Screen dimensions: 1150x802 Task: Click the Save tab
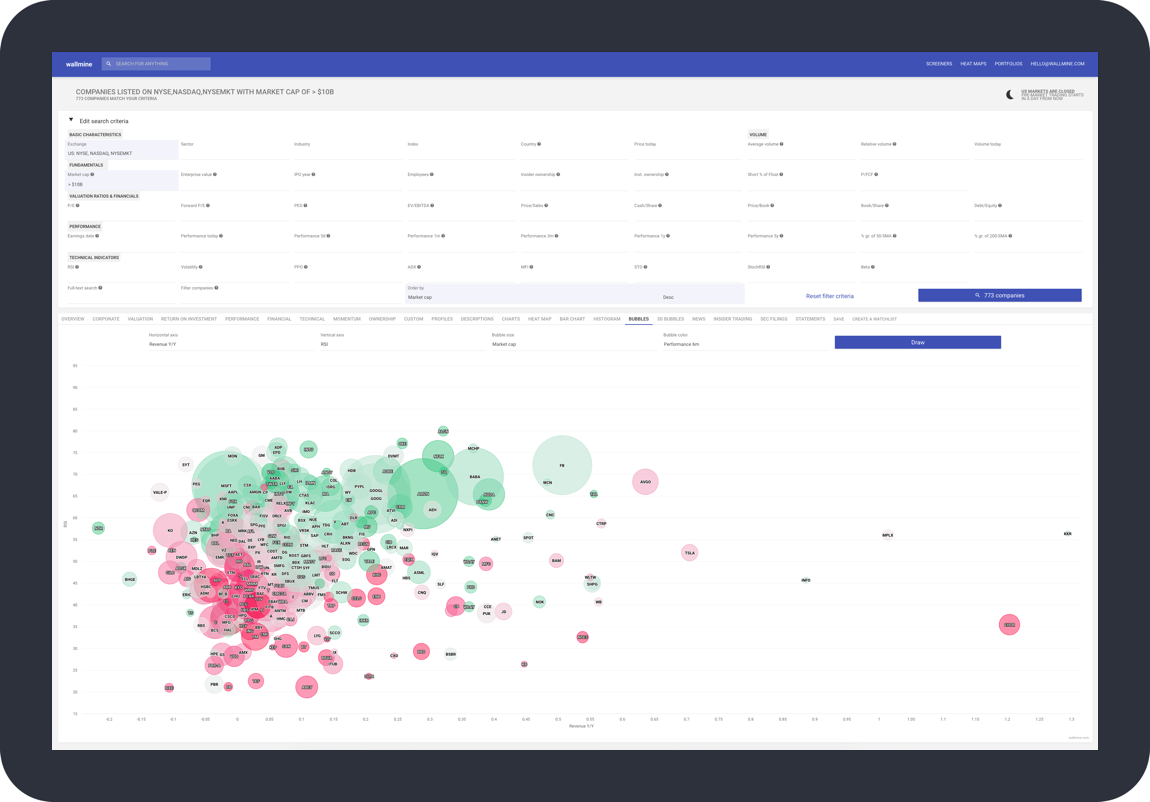point(838,319)
